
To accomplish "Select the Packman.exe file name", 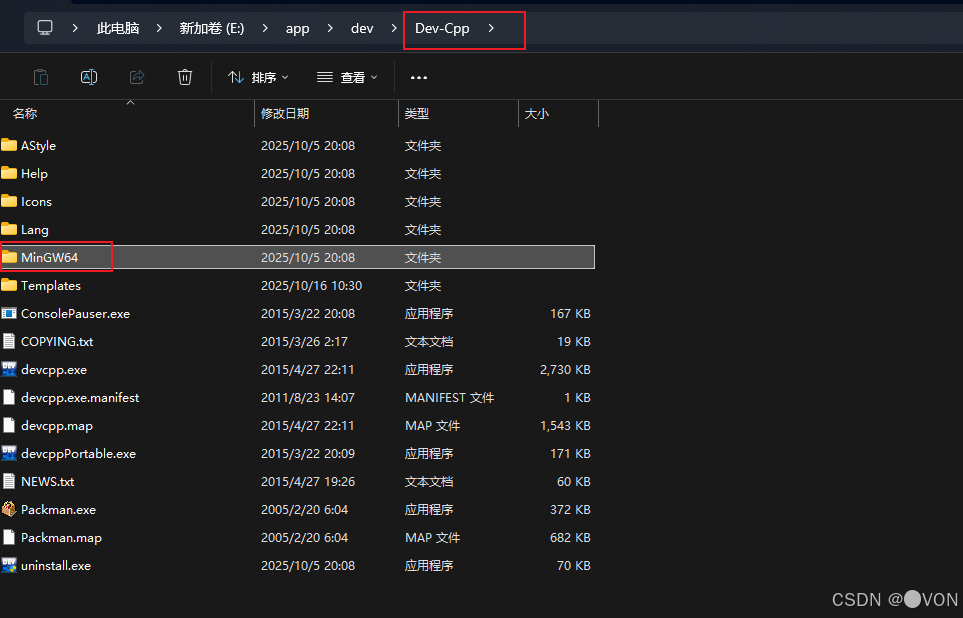I will coord(58,510).
